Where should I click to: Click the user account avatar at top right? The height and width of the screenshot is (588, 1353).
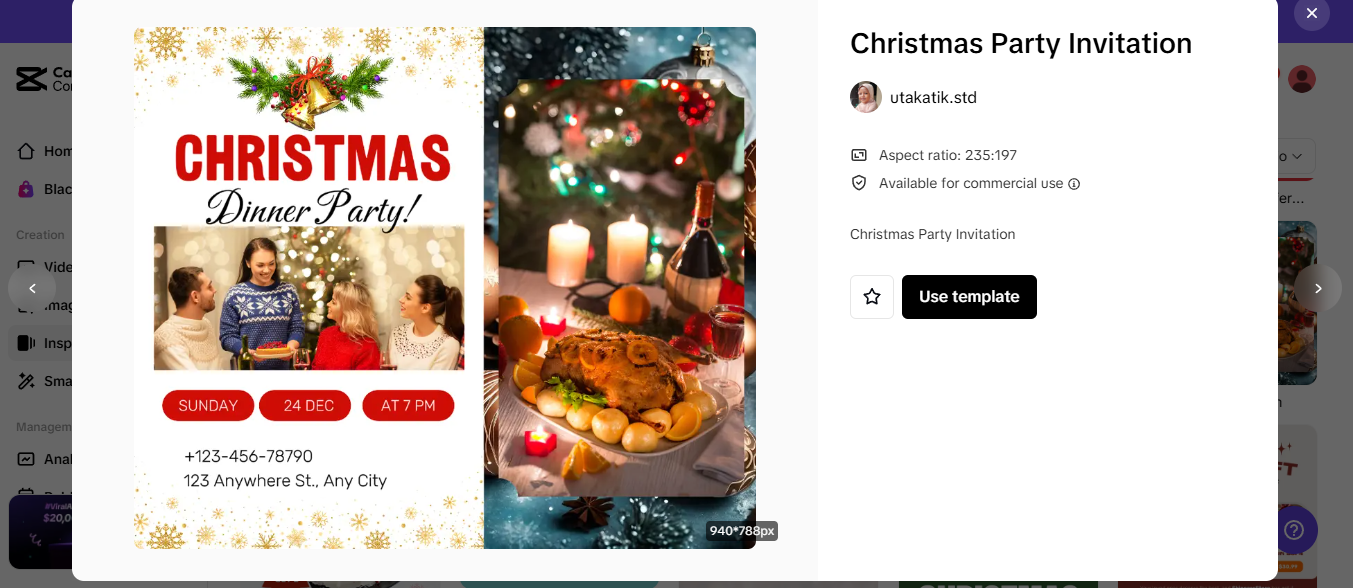pyautogui.click(x=1302, y=79)
